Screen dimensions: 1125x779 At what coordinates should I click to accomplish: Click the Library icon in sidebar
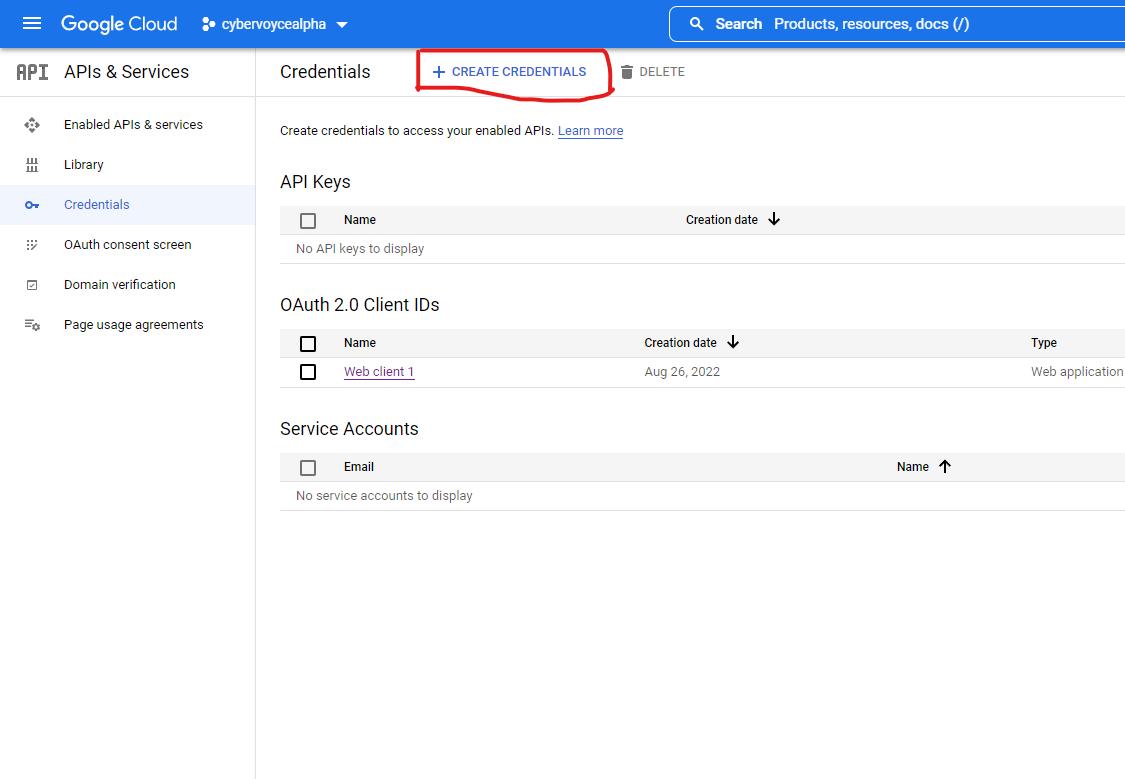tap(32, 165)
